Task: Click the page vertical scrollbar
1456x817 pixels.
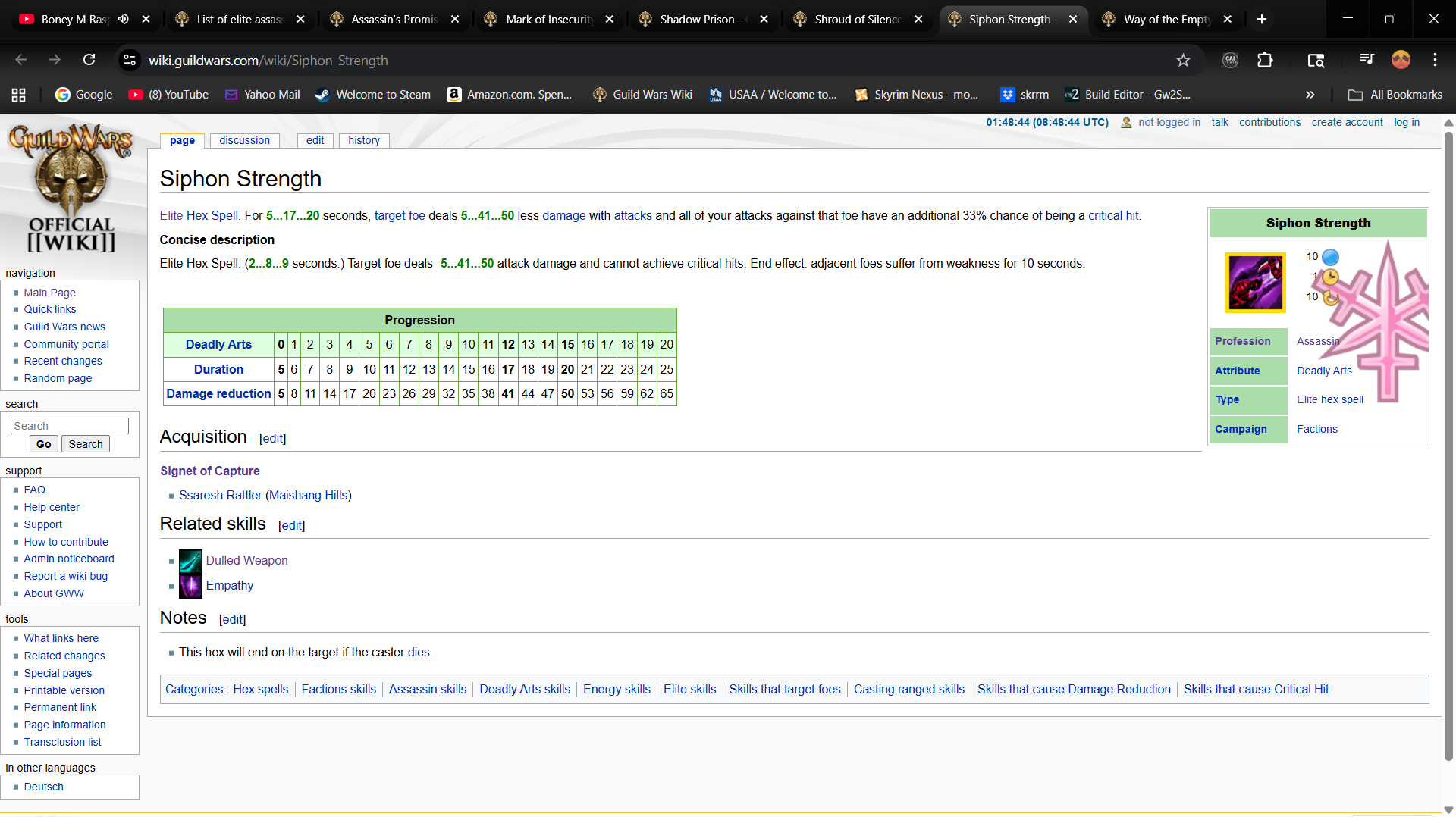Action: (1448, 447)
